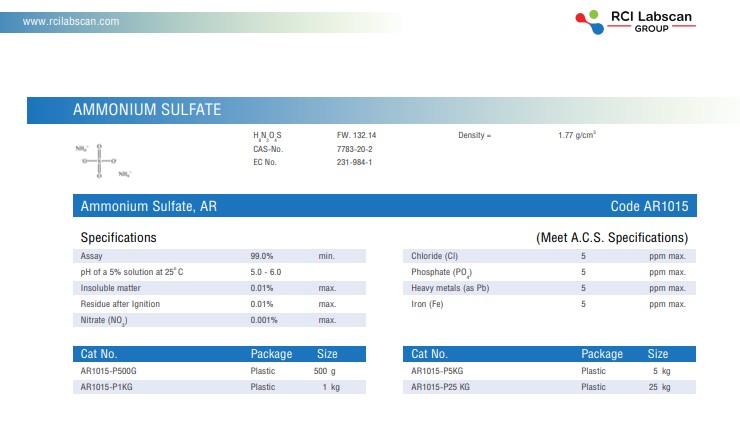Select the pH of a 5% solution row
The width and height of the screenshot is (740, 433).
coord(131,272)
